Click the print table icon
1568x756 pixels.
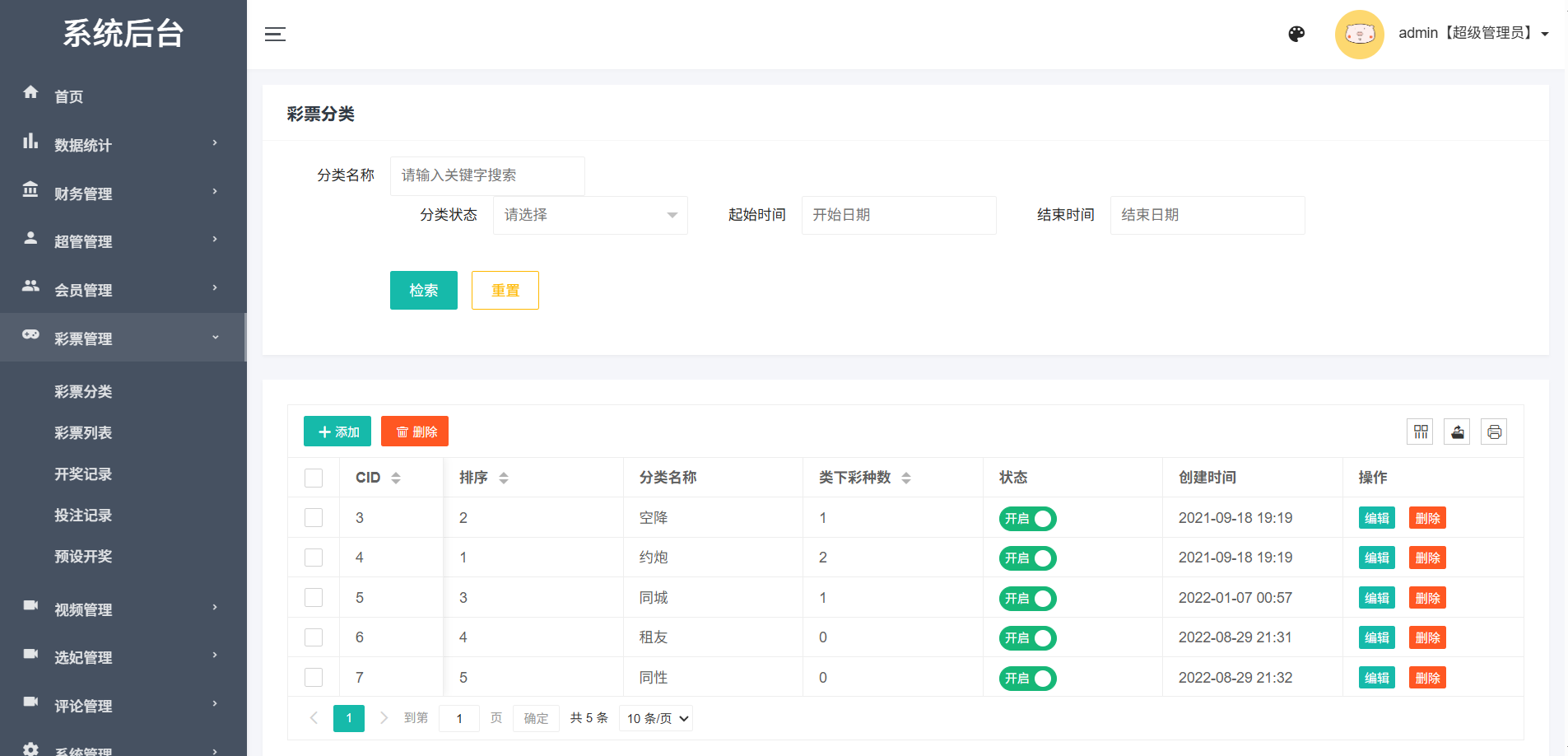click(1494, 432)
